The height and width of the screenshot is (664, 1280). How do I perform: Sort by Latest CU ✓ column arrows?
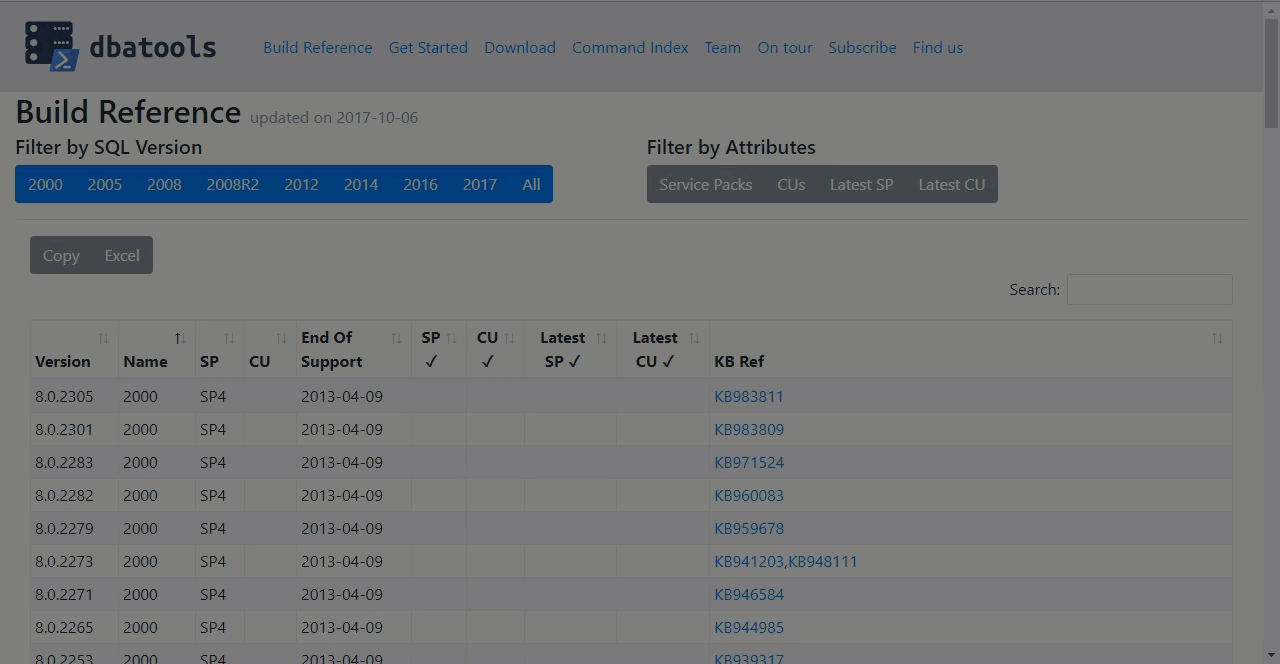click(694, 339)
